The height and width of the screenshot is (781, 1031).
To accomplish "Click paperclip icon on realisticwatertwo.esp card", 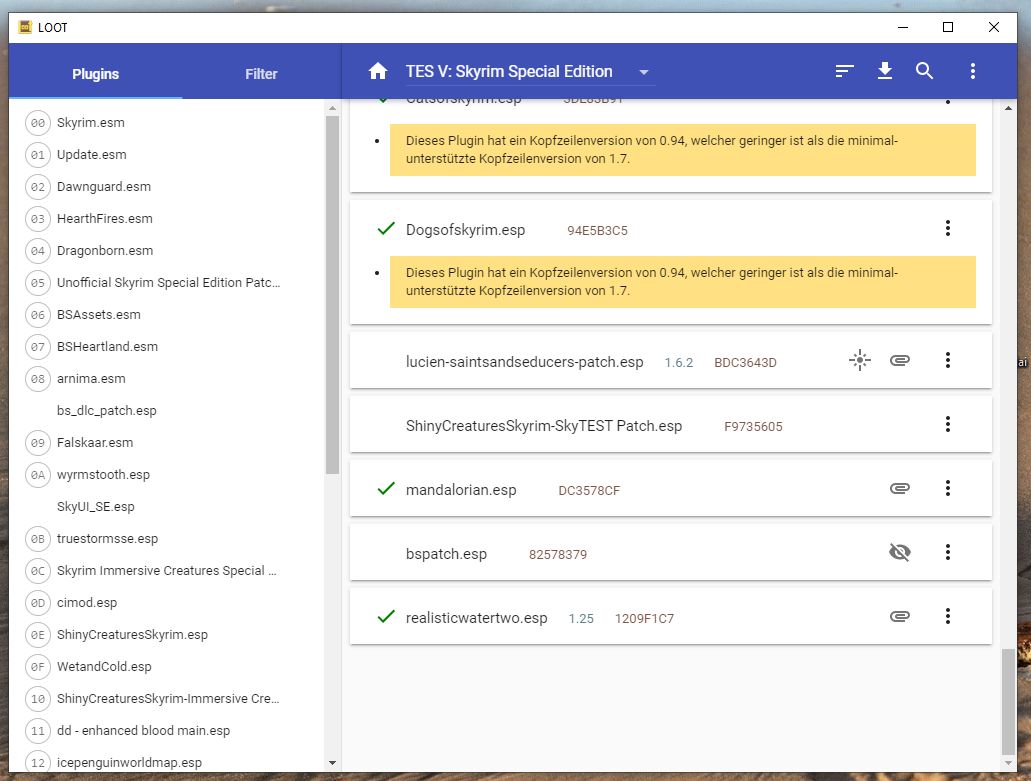I will pos(899,617).
